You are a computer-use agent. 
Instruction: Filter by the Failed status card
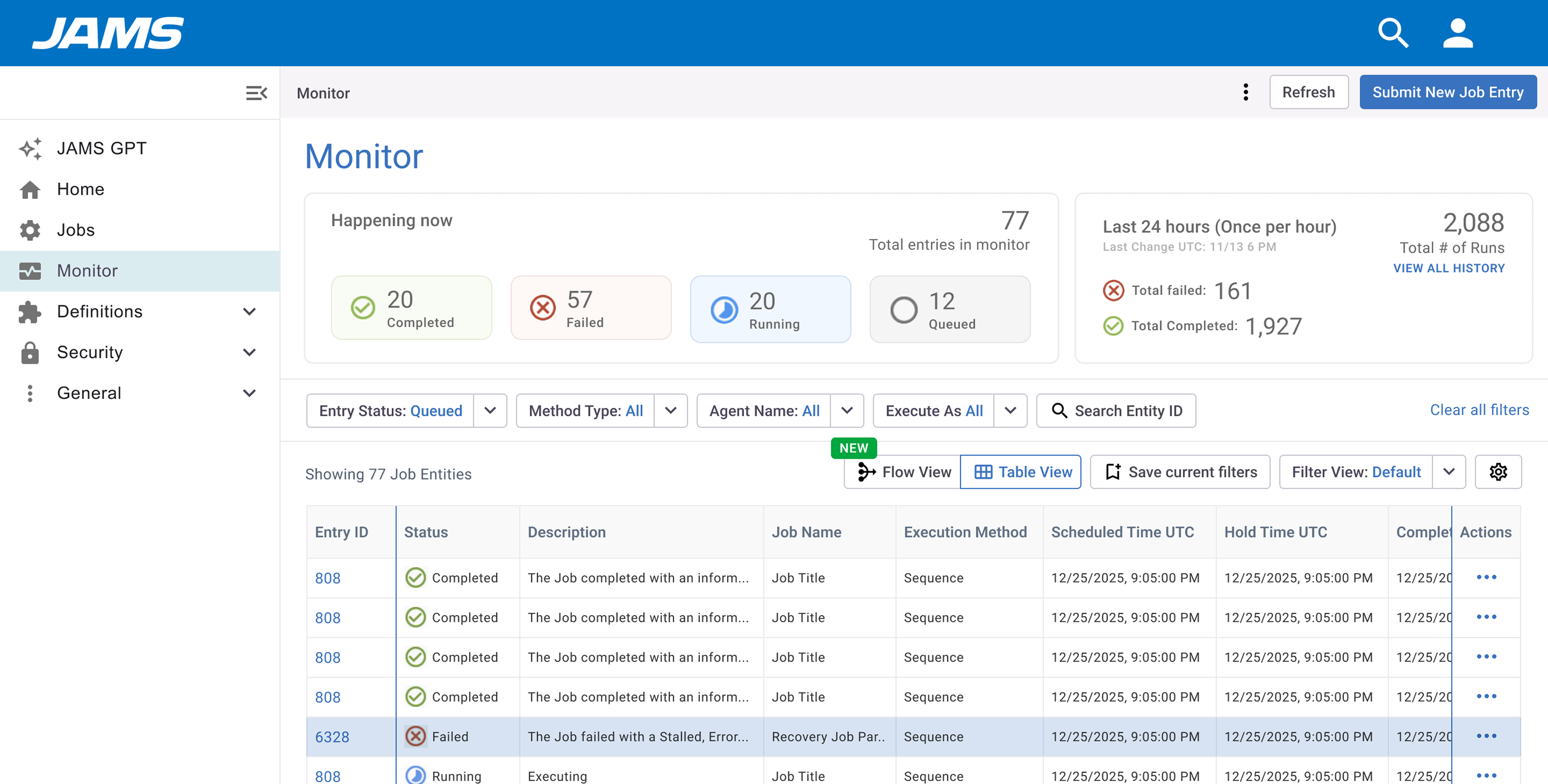(x=591, y=308)
